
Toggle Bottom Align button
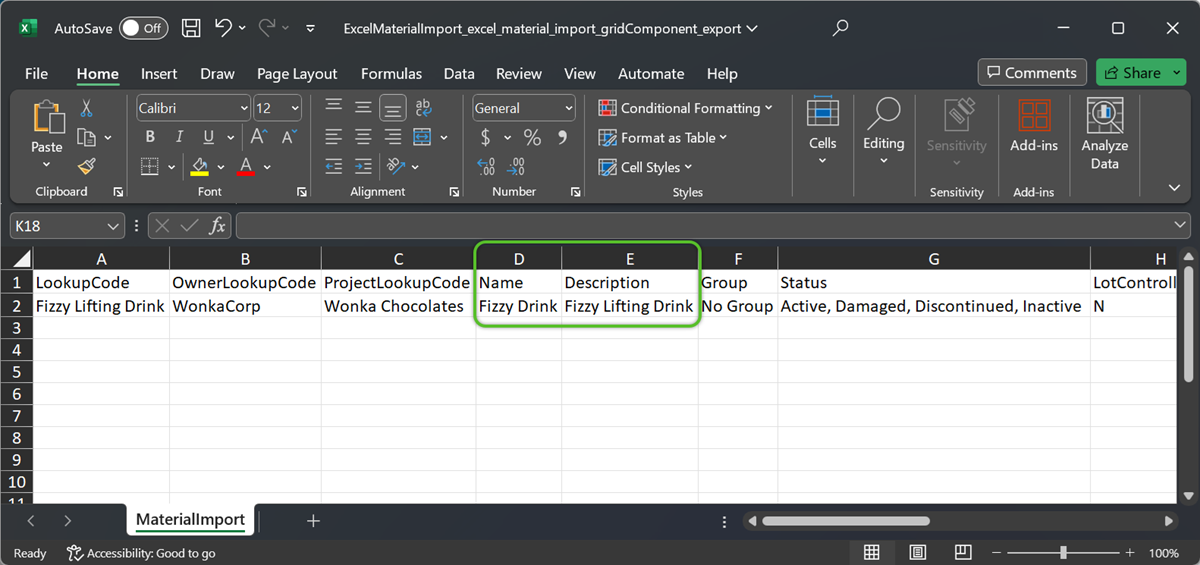[x=393, y=107]
